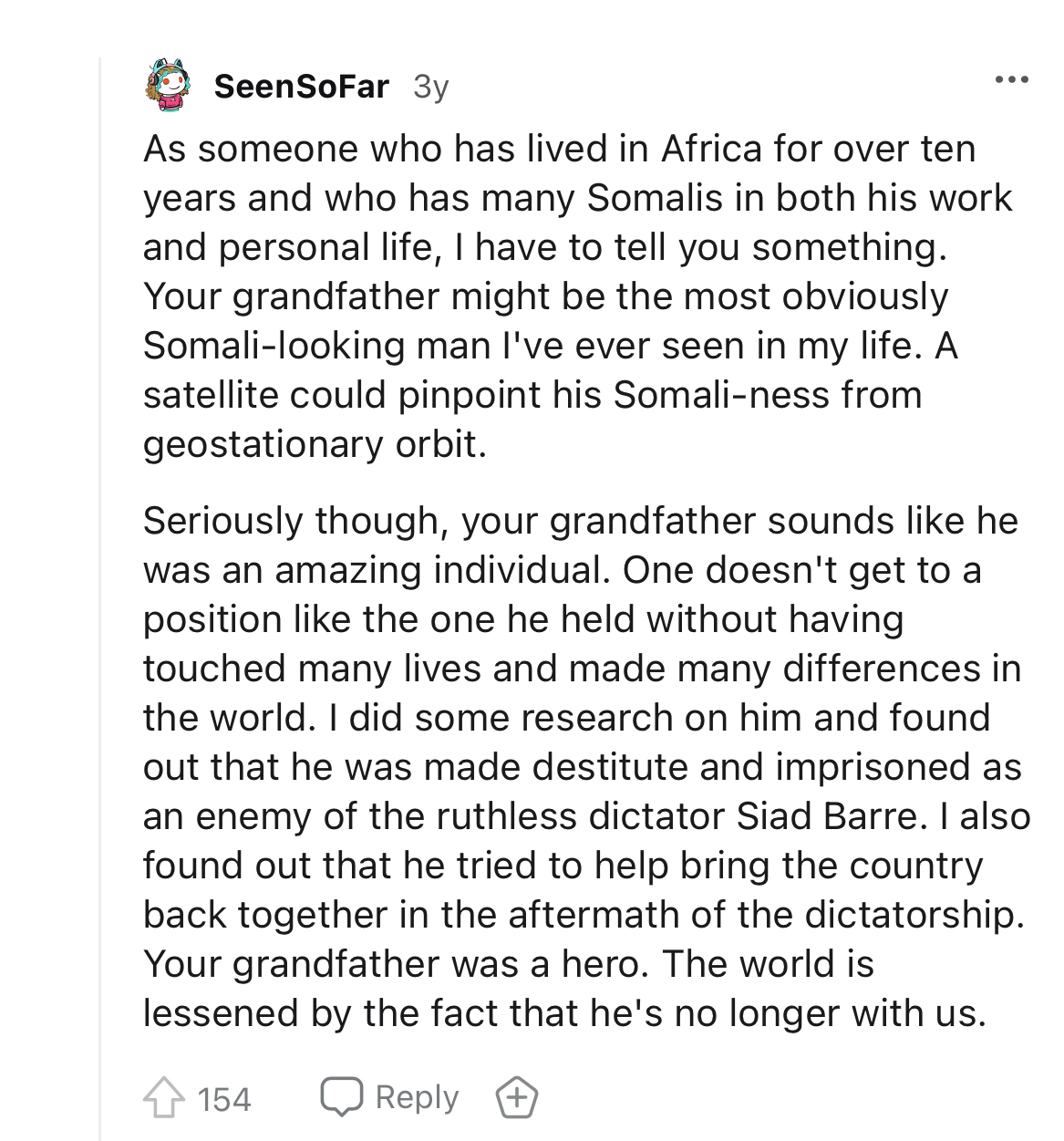The image size is (1064, 1141).
Task: Click the first paragraph about living in Africa
Action: (578, 296)
